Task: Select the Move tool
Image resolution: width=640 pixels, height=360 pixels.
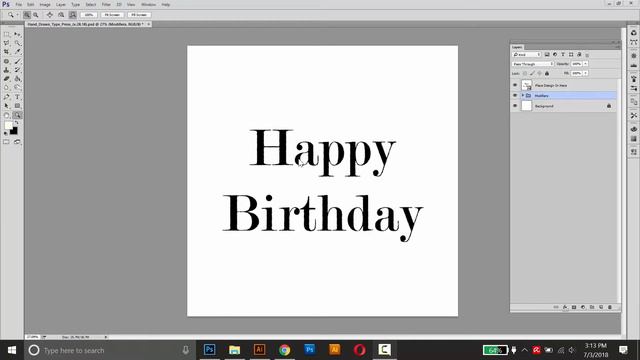Action: [x=17, y=34]
